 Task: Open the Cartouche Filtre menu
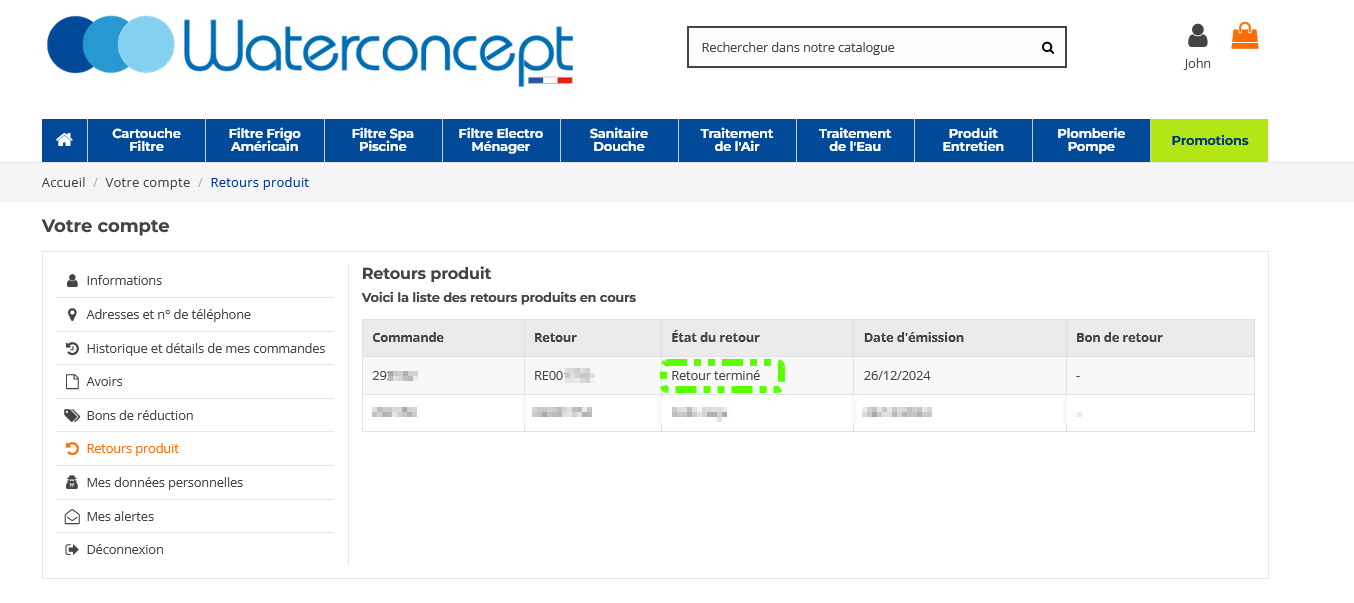click(146, 141)
